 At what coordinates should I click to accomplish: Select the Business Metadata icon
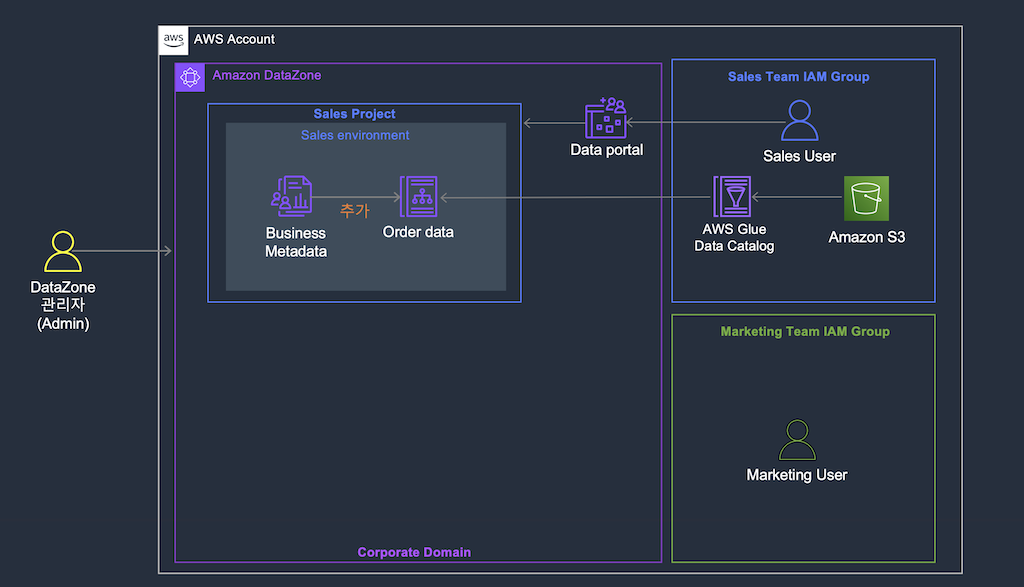coord(292,196)
